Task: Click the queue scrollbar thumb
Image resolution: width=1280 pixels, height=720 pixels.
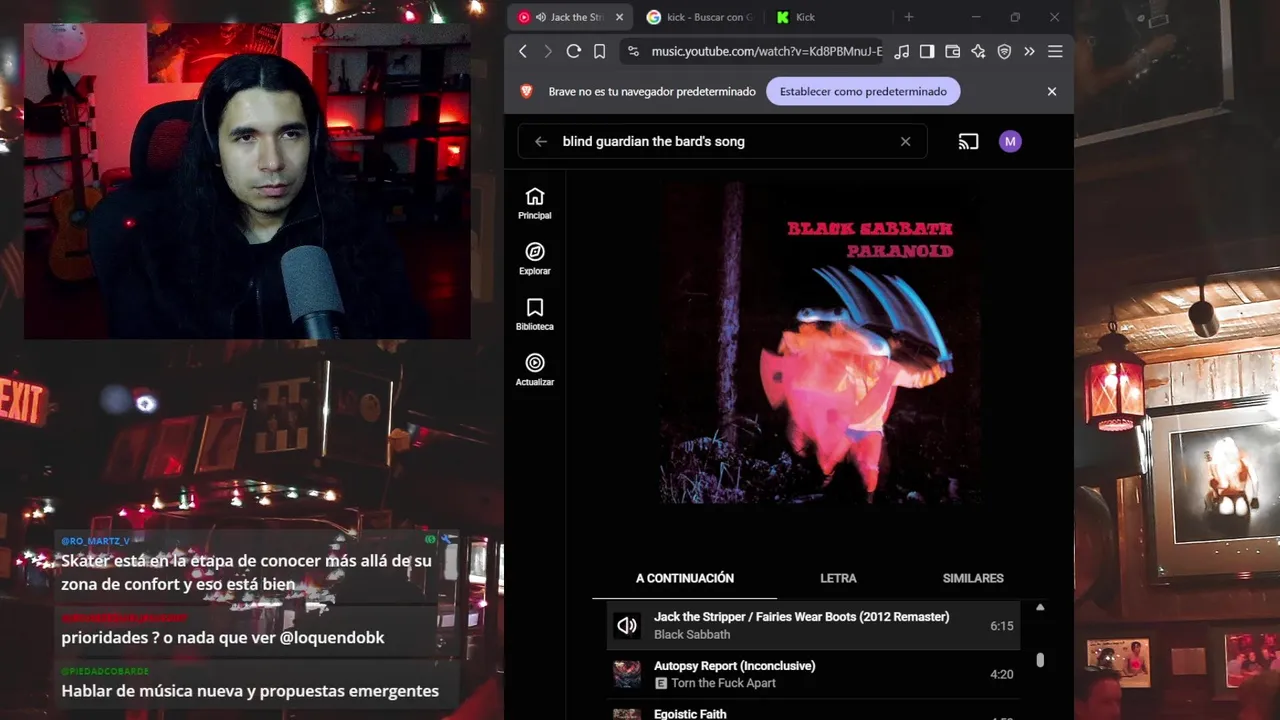Action: 1040,660
